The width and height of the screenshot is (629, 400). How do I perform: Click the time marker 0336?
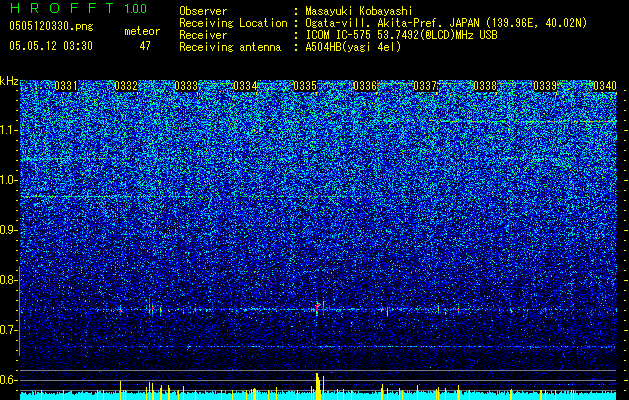(365, 86)
